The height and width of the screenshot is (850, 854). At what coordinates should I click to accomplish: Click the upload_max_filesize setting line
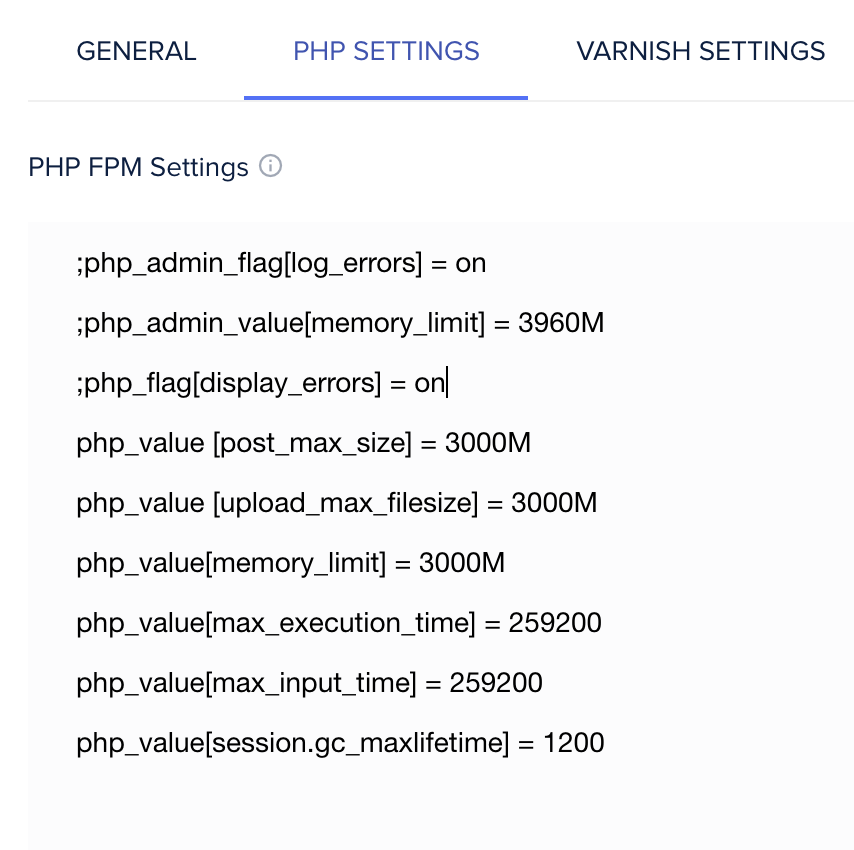(336, 502)
